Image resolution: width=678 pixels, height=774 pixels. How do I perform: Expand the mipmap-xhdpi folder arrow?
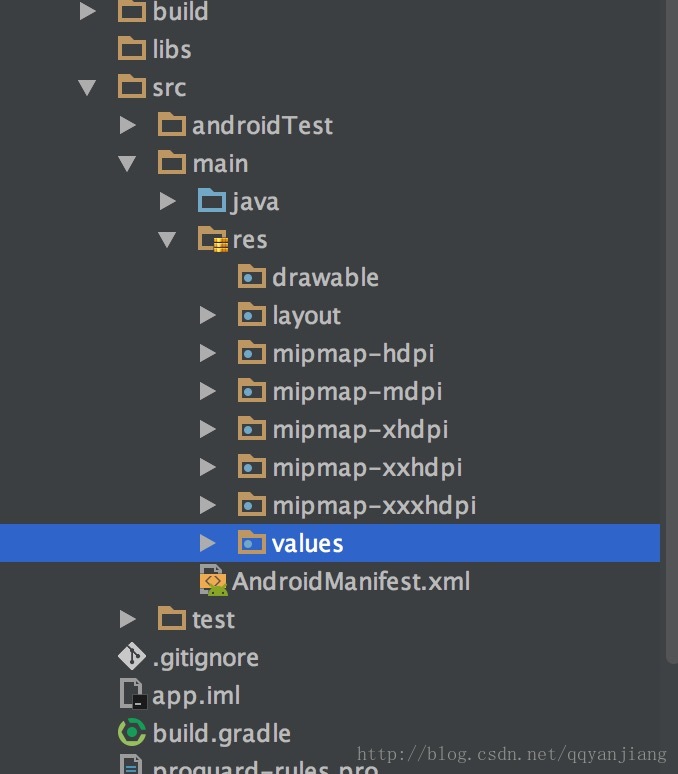click(x=207, y=429)
